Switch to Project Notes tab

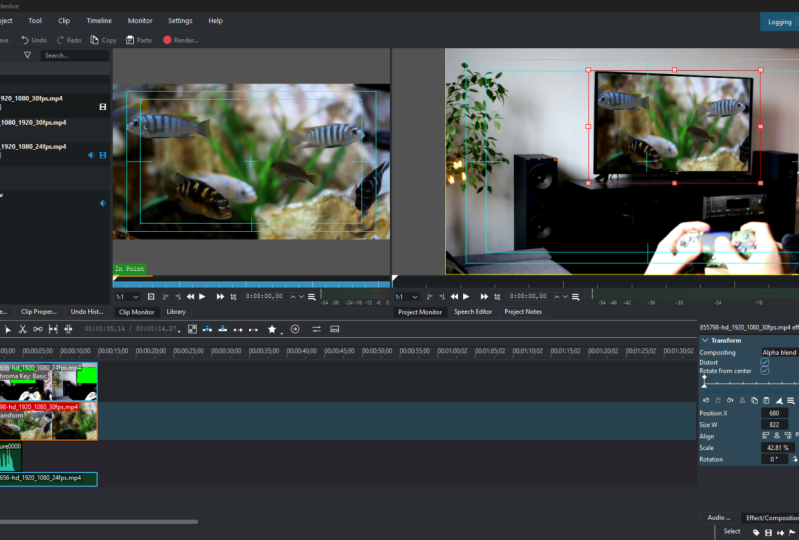(523, 312)
